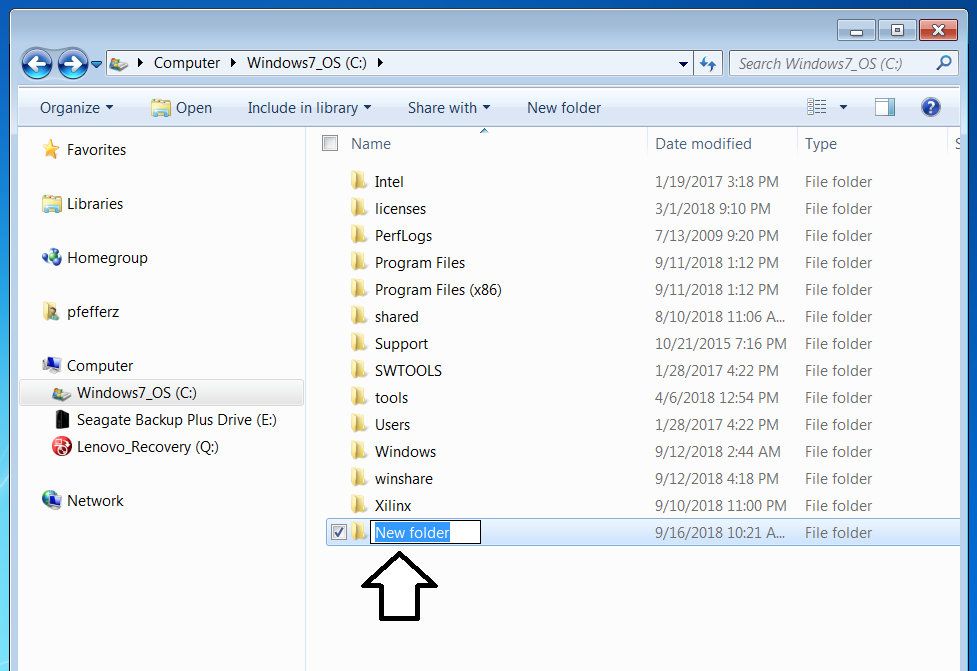The image size is (977, 671).
Task: Click the Open toolbar button
Action: (x=181, y=108)
